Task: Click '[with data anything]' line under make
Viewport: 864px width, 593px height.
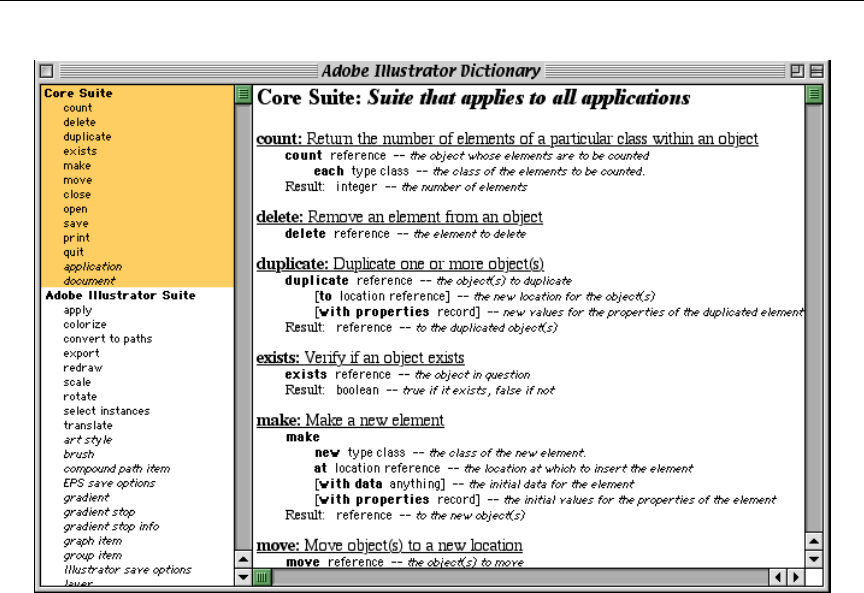Action: click(x=474, y=484)
